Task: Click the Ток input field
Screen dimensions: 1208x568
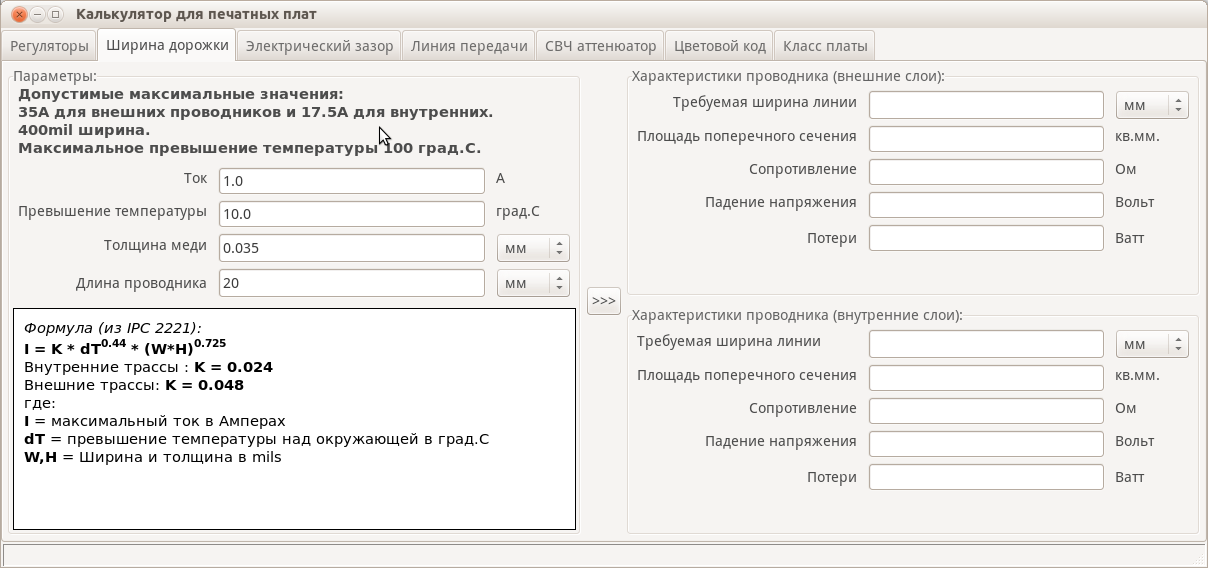Action: pos(351,181)
